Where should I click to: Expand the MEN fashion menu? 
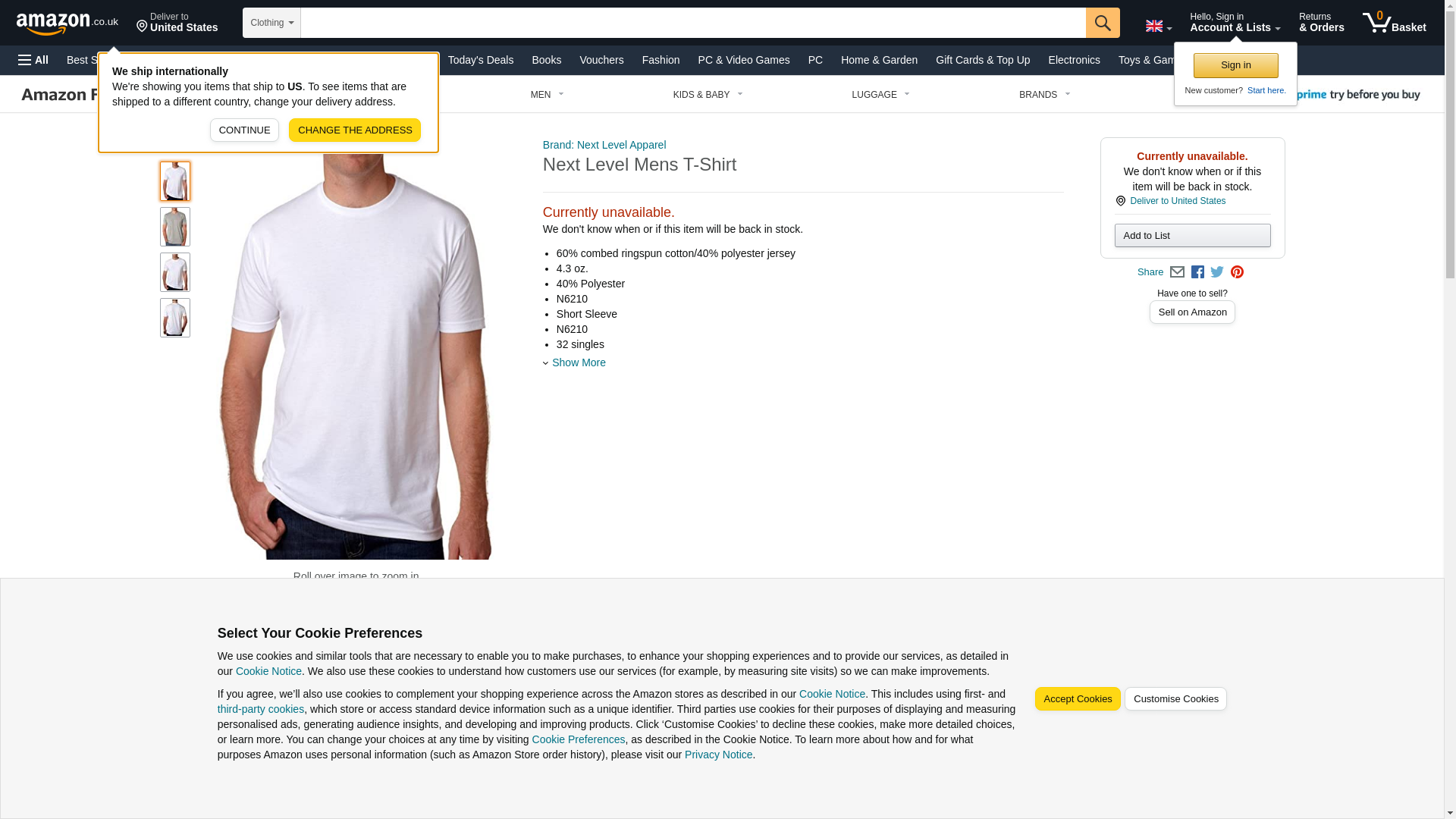tap(548, 95)
